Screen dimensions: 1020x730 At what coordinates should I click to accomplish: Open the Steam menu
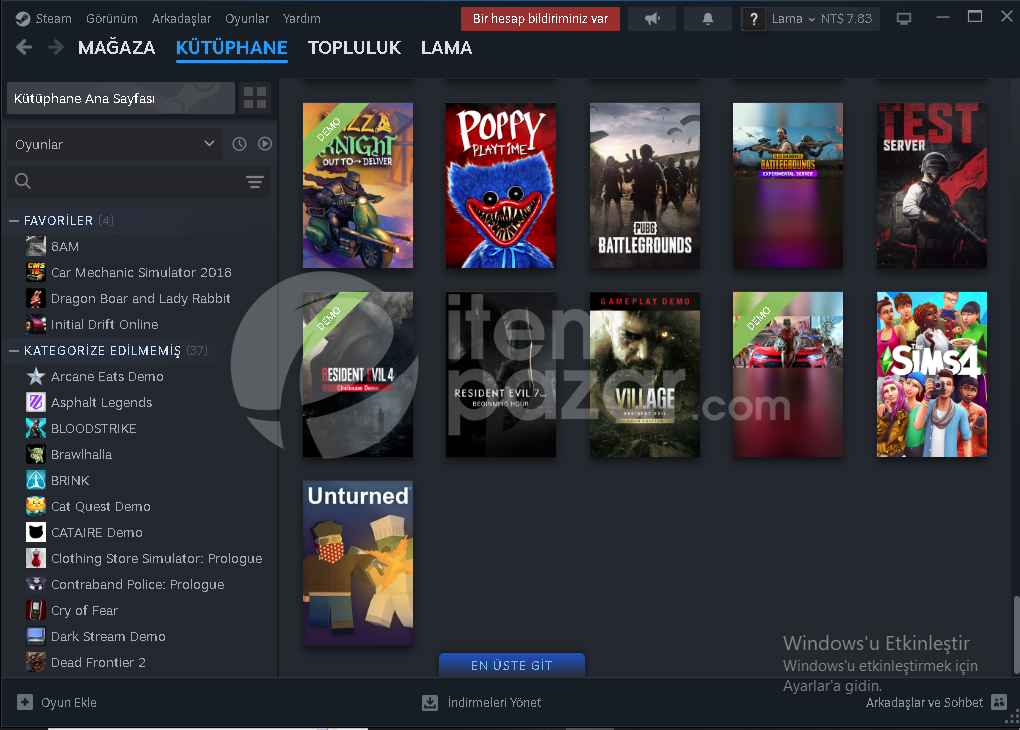tap(53, 19)
